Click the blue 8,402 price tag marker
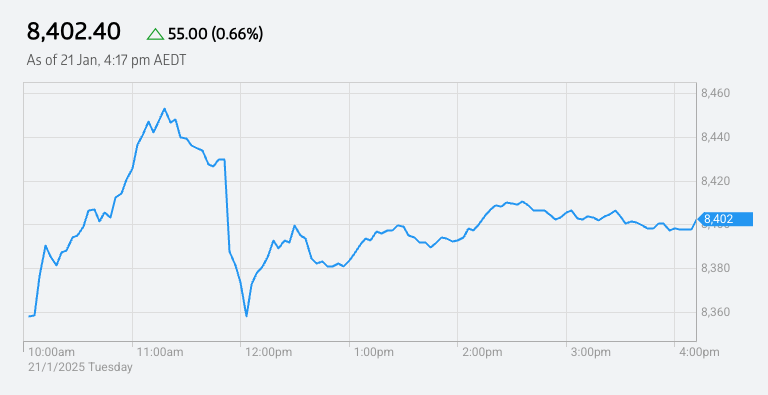Viewport: 768px width, 395px height. point(725,220)
